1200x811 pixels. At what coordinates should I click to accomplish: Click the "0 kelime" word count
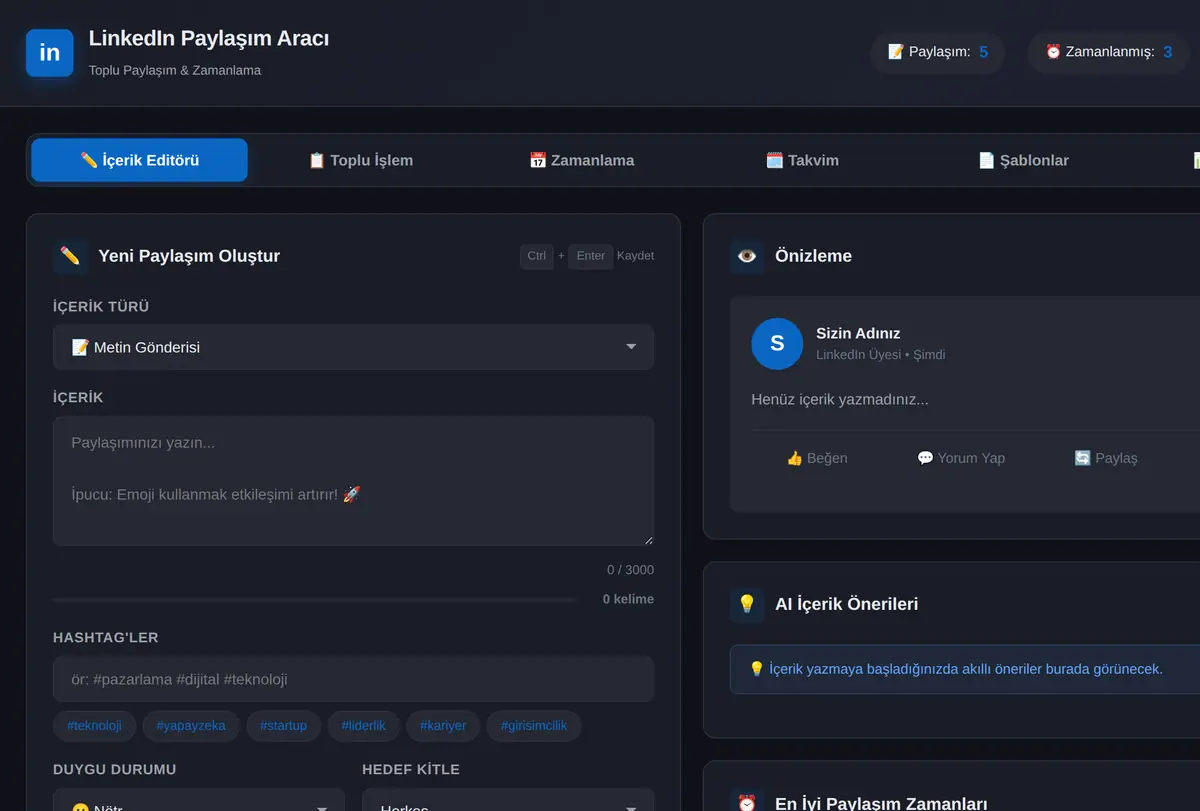(628, 599)
